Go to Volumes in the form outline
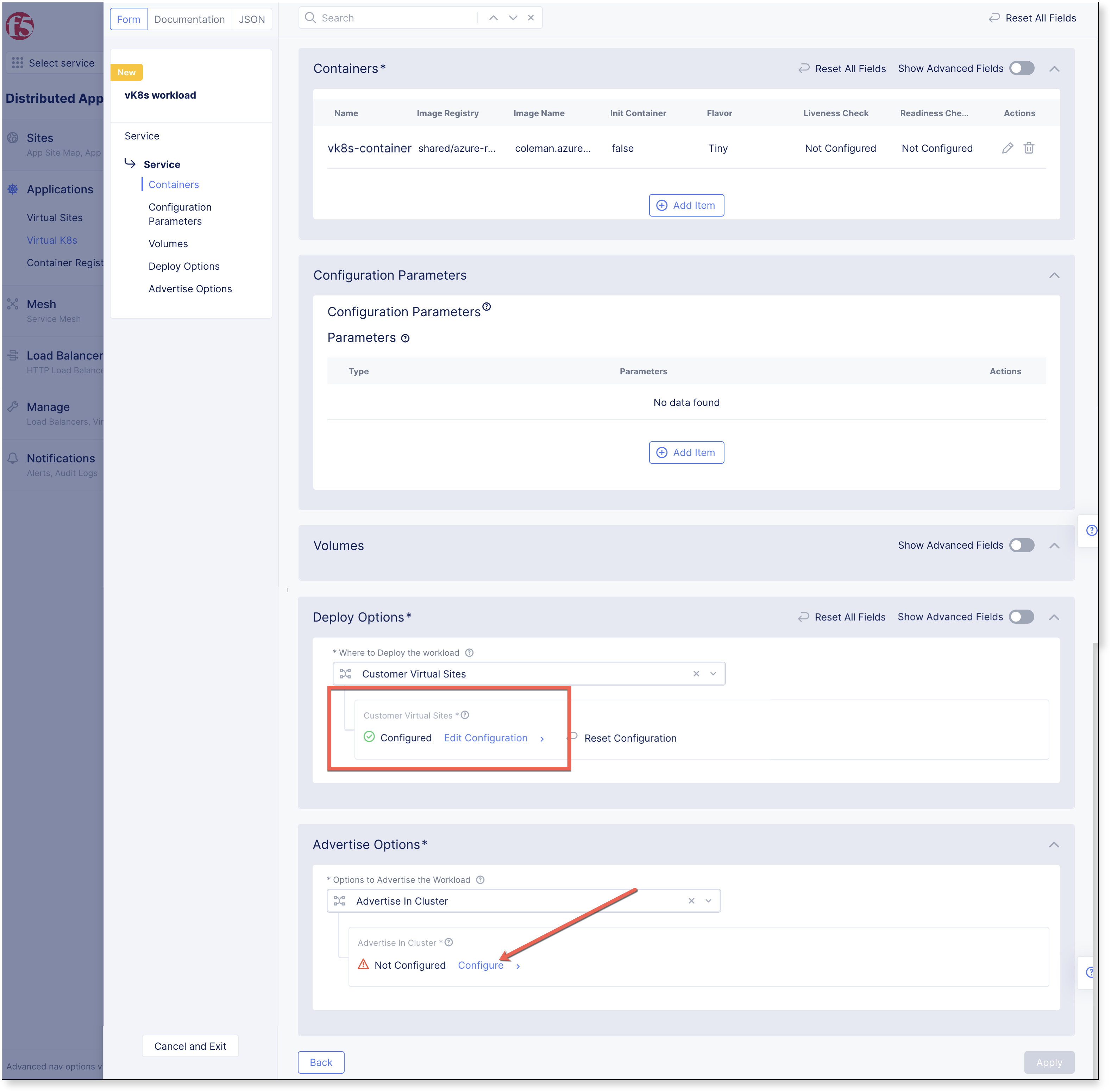 click(x=168, y=244)
